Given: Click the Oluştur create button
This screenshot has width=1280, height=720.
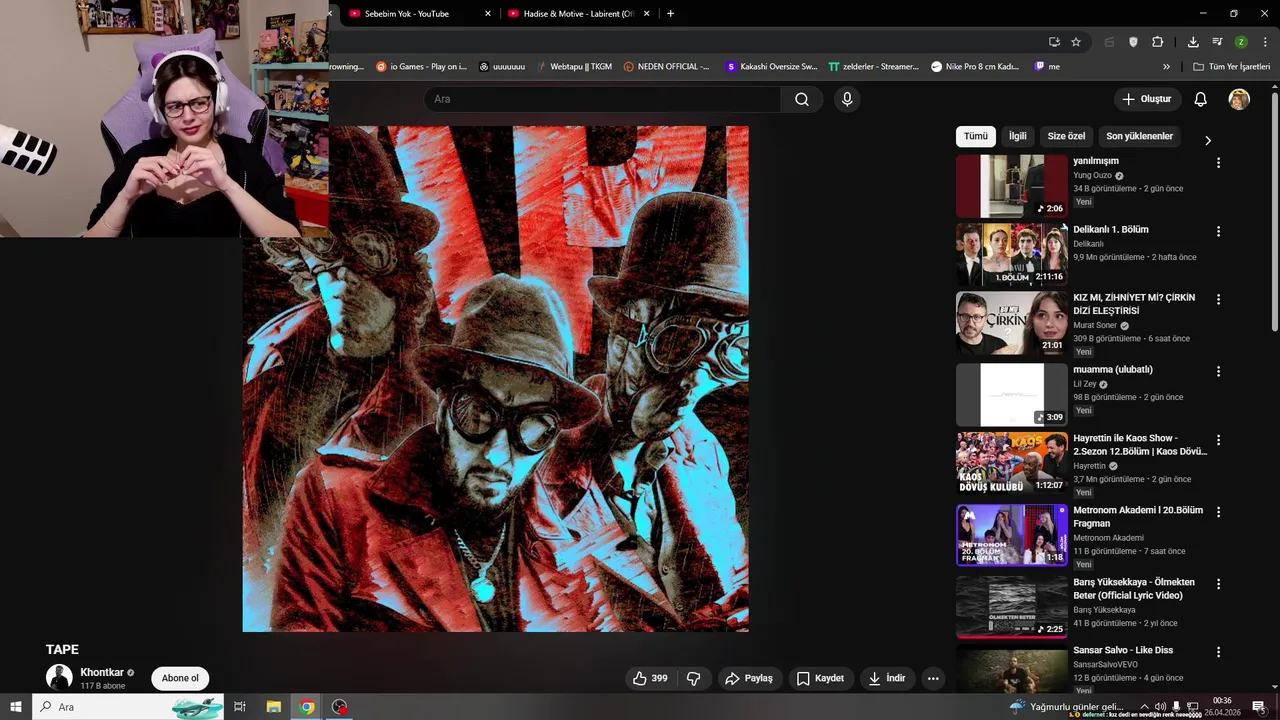Looking at the screenshot, I should 1147,99.
